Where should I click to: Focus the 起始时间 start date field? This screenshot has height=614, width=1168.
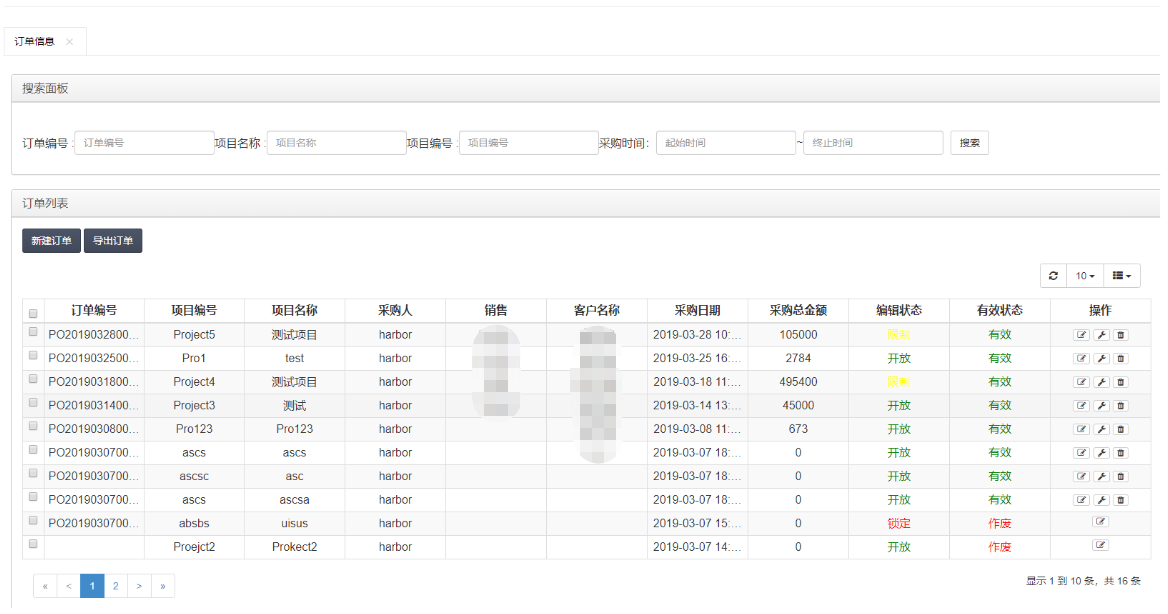725,143
